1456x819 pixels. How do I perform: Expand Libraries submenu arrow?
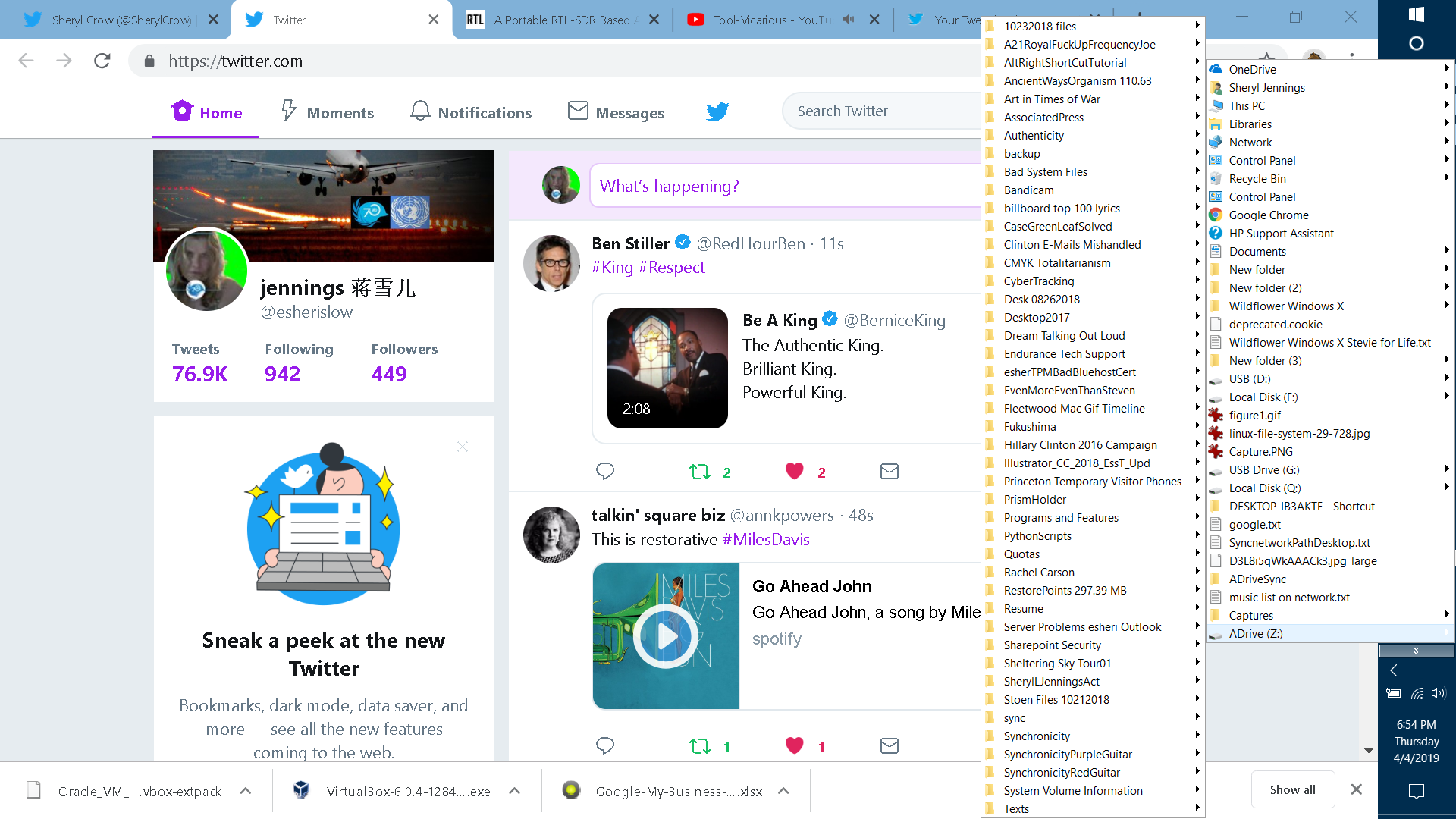tap(1447, 123)
